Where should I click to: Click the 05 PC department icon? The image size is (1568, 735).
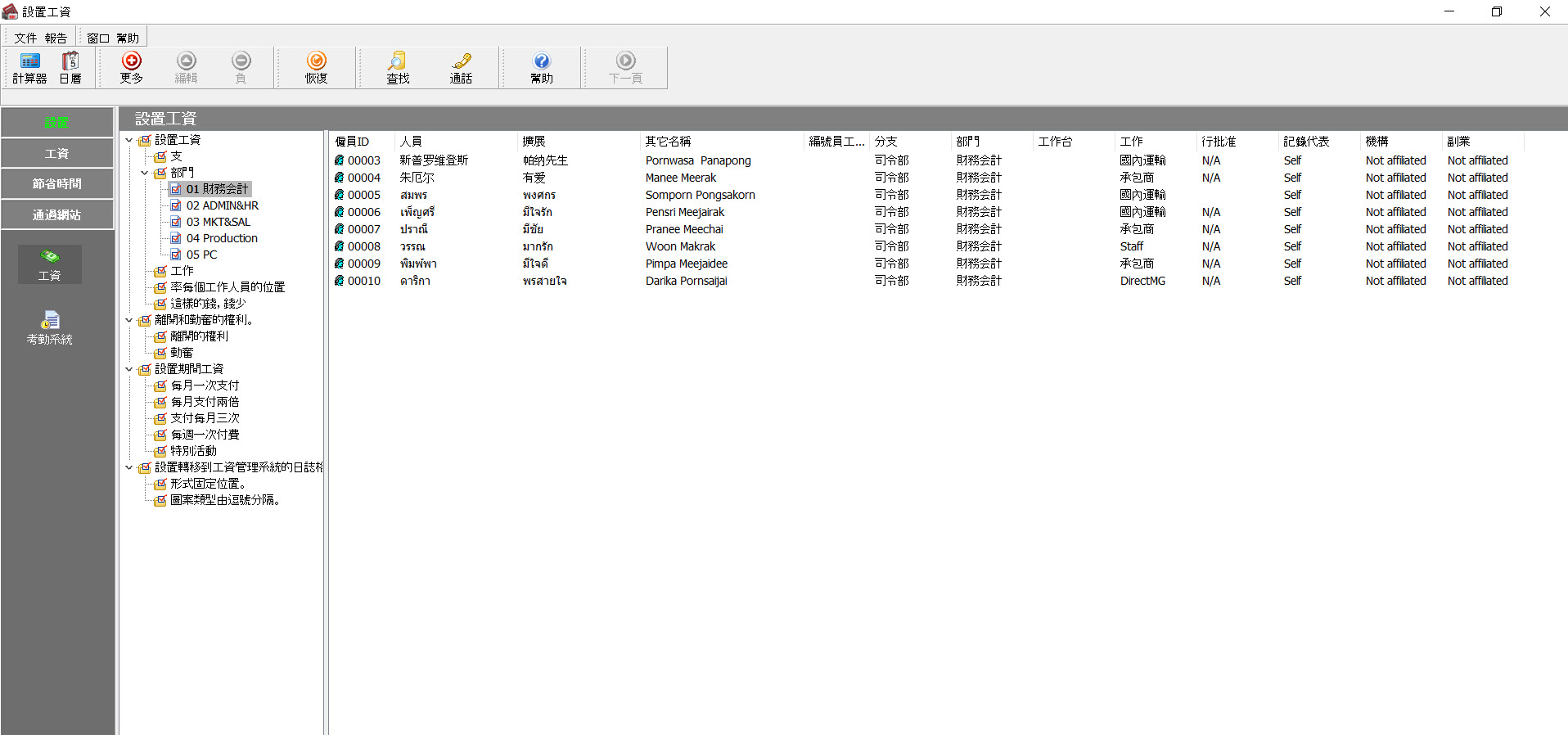176,255
